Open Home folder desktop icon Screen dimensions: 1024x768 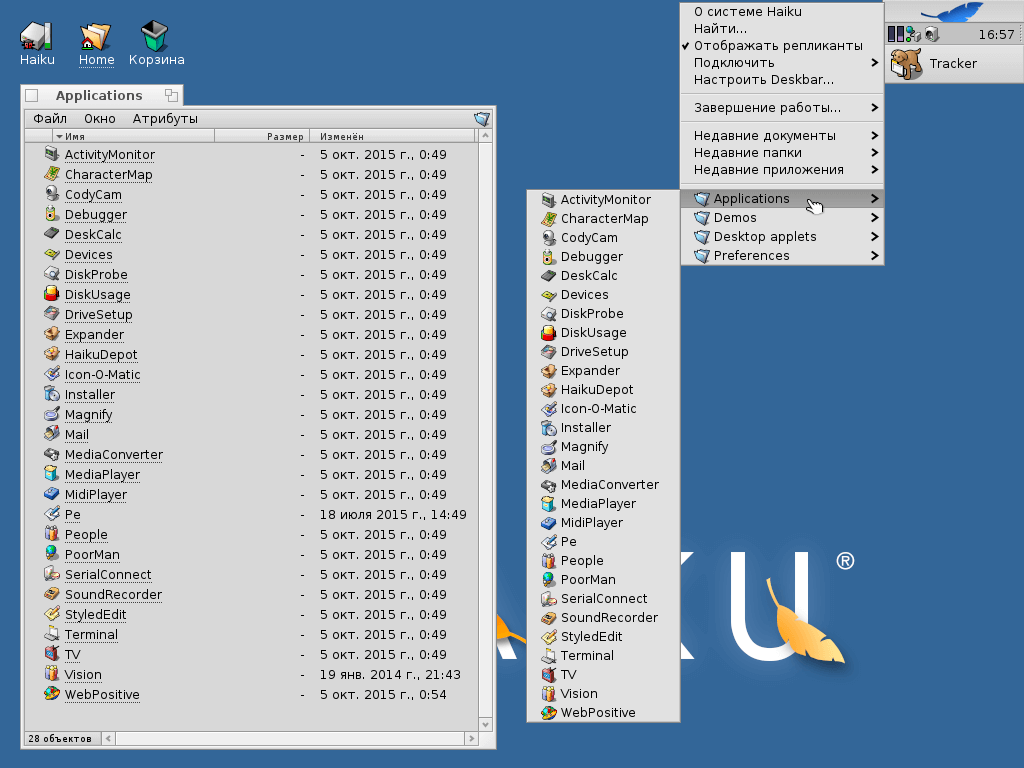tap(96, 36)
